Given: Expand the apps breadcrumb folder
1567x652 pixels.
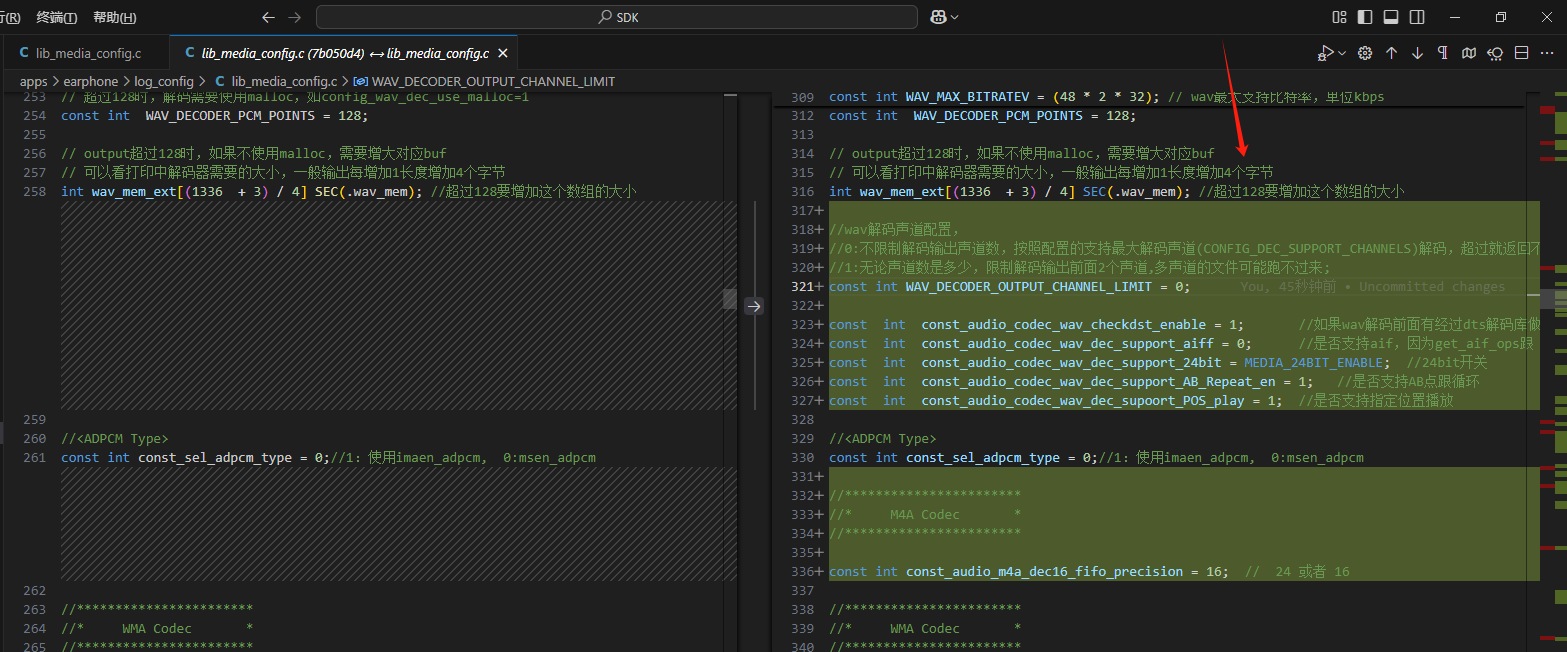Looking at the screenshot, I should 33,81.
